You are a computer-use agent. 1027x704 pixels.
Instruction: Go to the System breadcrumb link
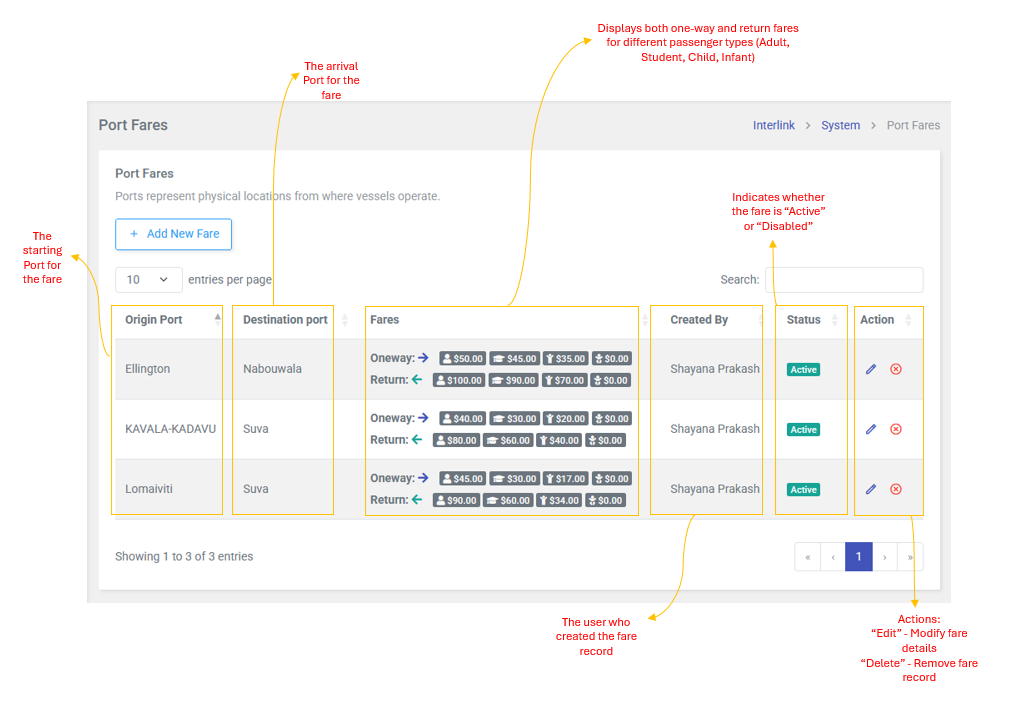click(840, 126)
